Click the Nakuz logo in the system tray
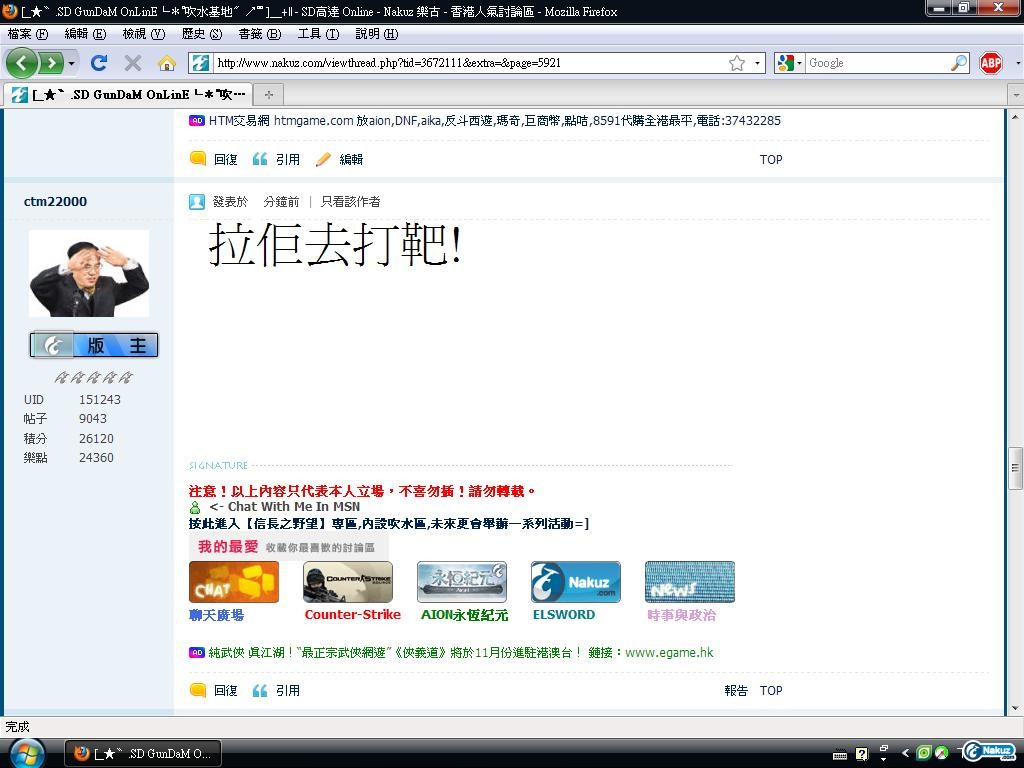Image resolution: width=1024 pixels, height=768 pixels. (x=989, y=752)
